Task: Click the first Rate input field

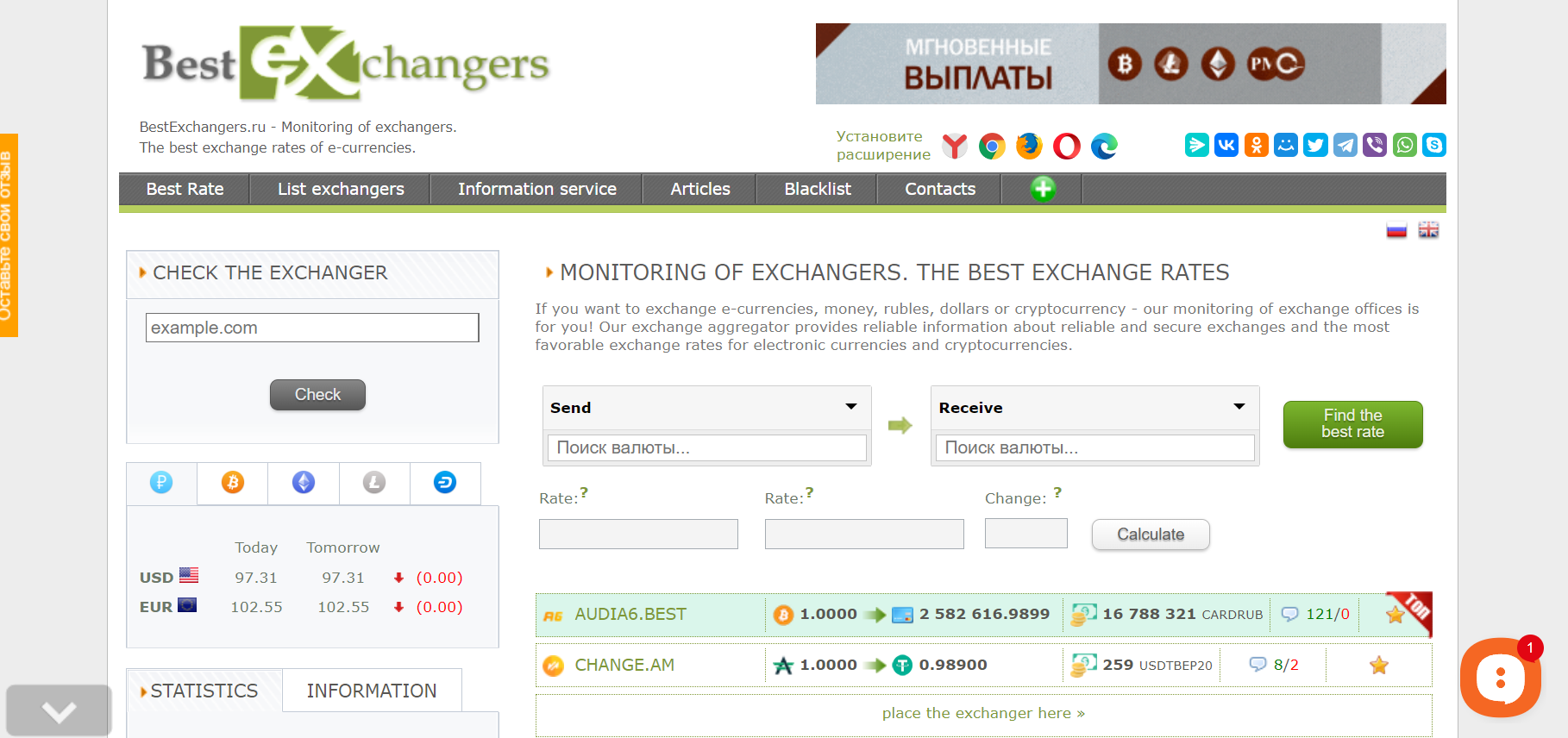Action: [x=638, y=534]
